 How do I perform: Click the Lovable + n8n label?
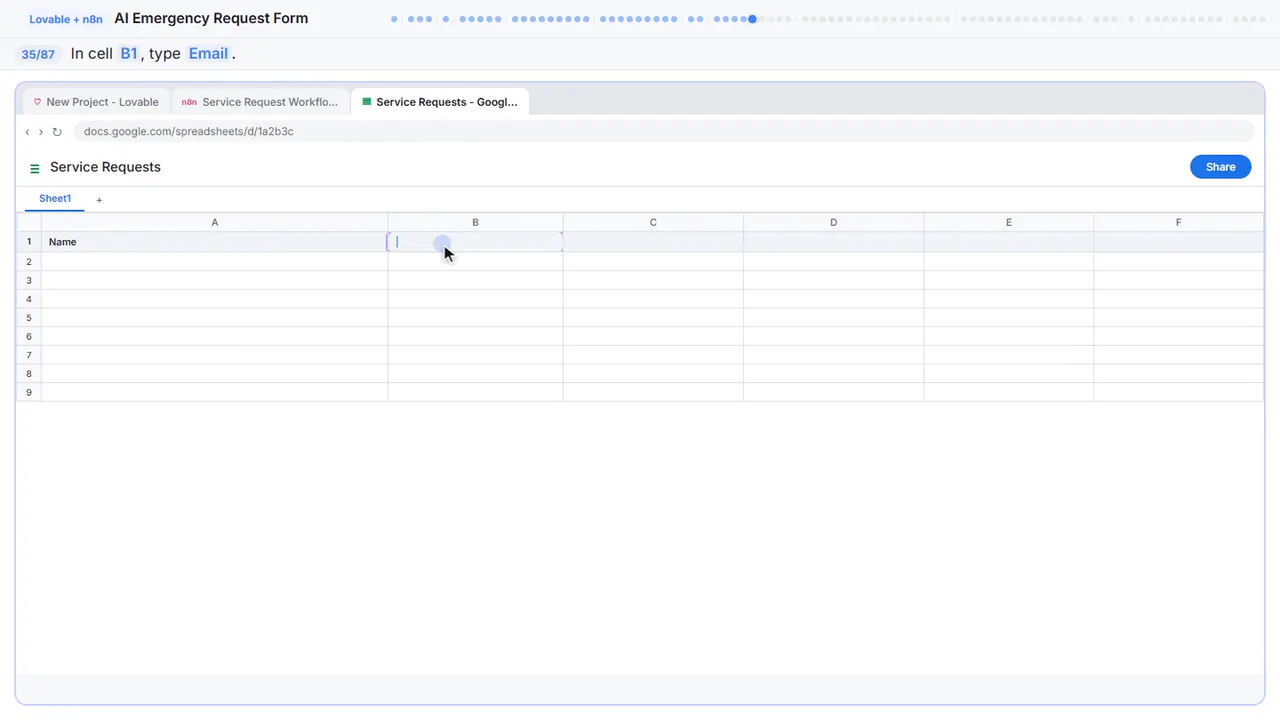[x=66, y=19]
